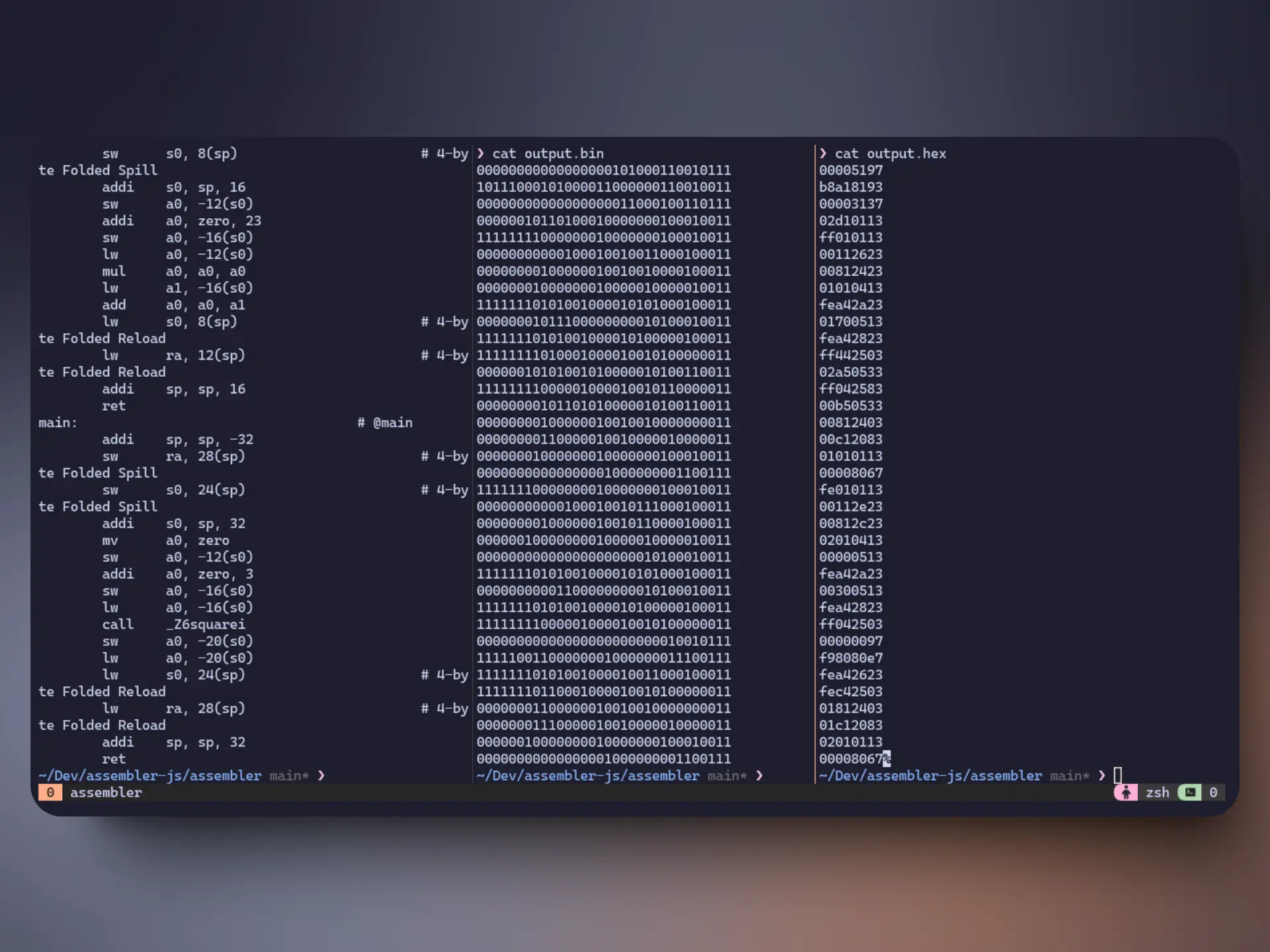1270x952 pixels.
Task: Select the cat output.bin command text
Action: point(546,153)
